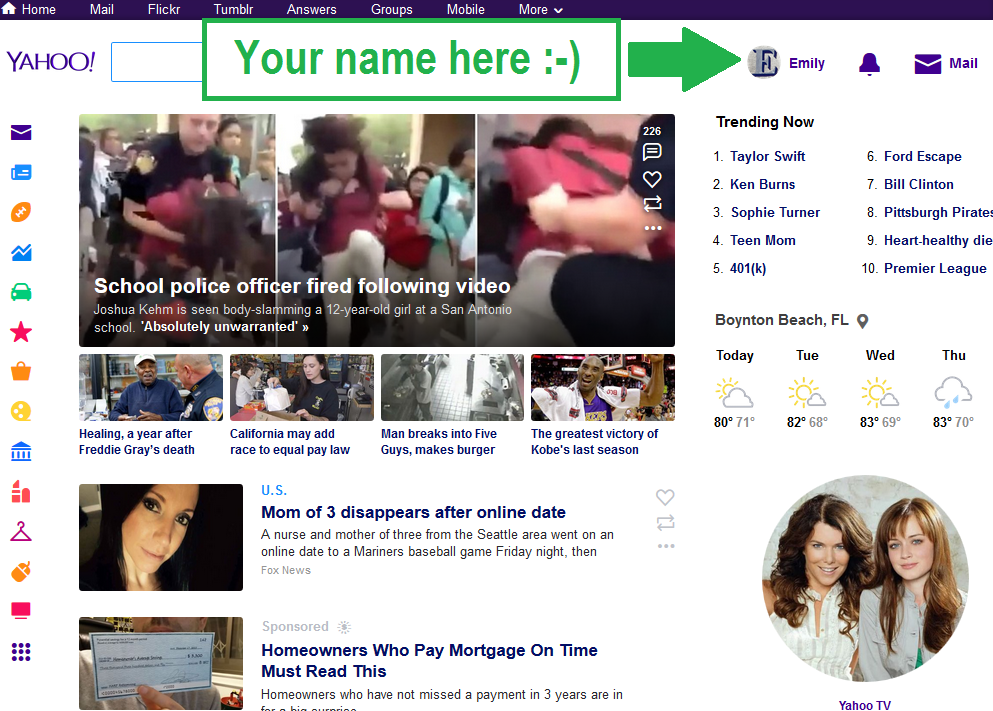This screenshot has height=711, width=993.
Task: Open Mobile in the top navigation bar
Action: tap(465, 9)
